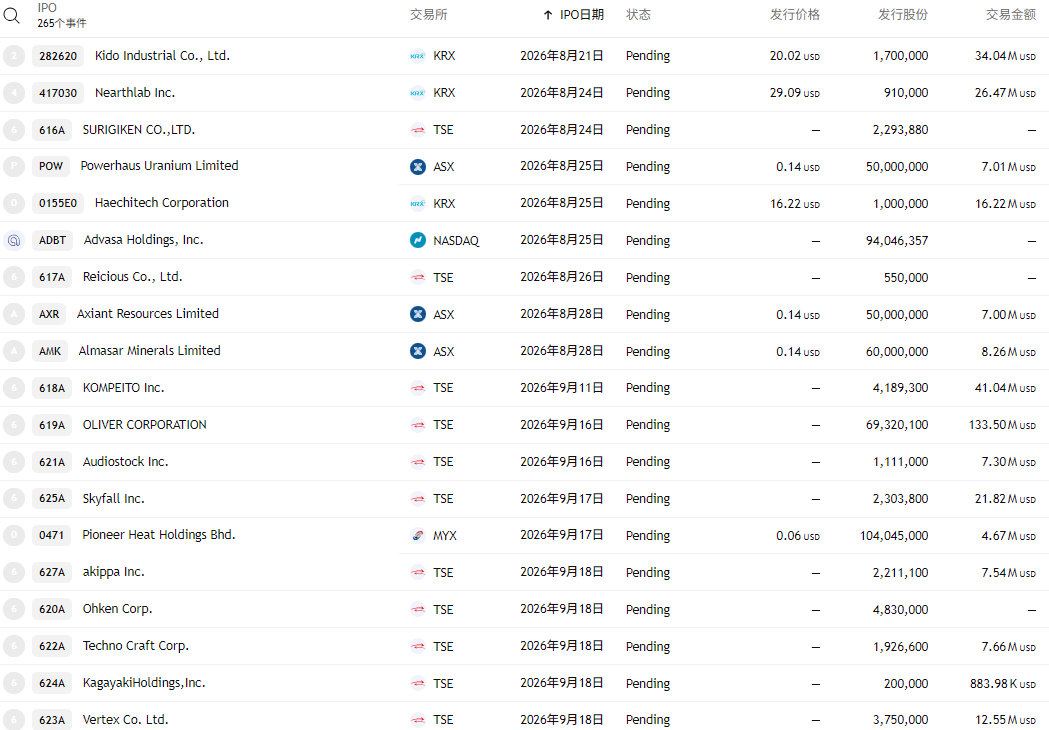This screenshot has width=1049, height=730.
Task: Click KRX exchange icon in Kido Industrial row
Action: tap(417, 56)
